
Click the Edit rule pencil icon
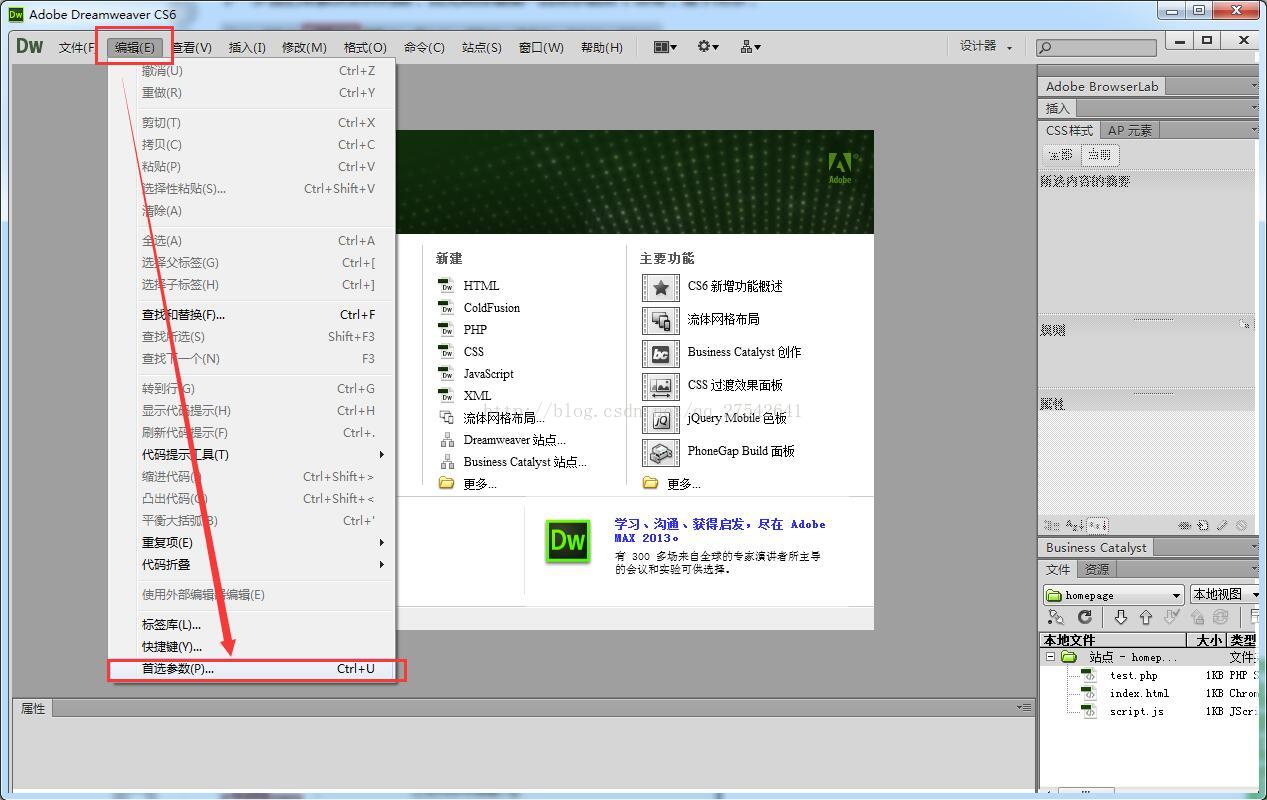(1222, 525)
